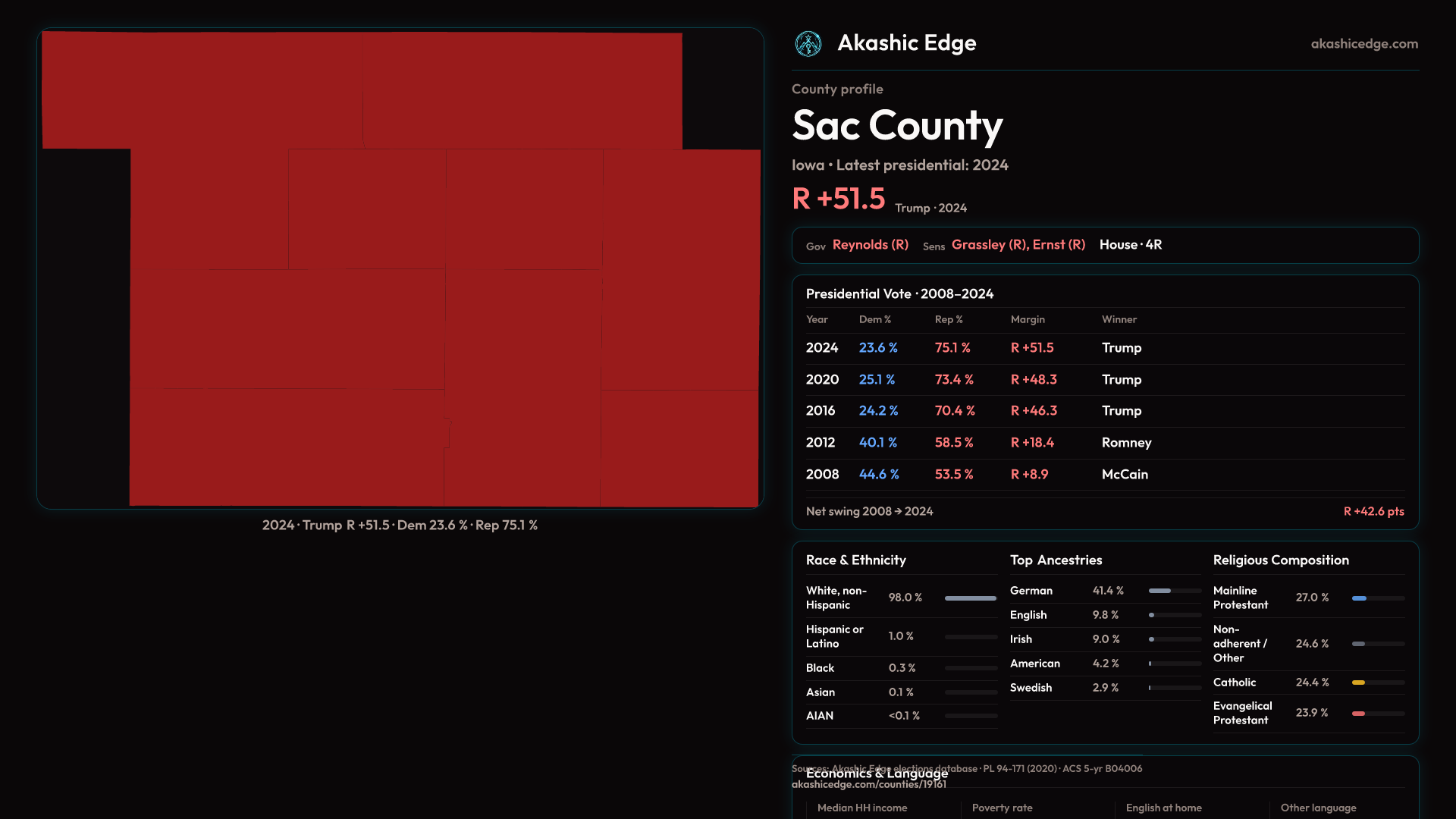
Task: Click the House 4R label
Action: pos(1130,245)
